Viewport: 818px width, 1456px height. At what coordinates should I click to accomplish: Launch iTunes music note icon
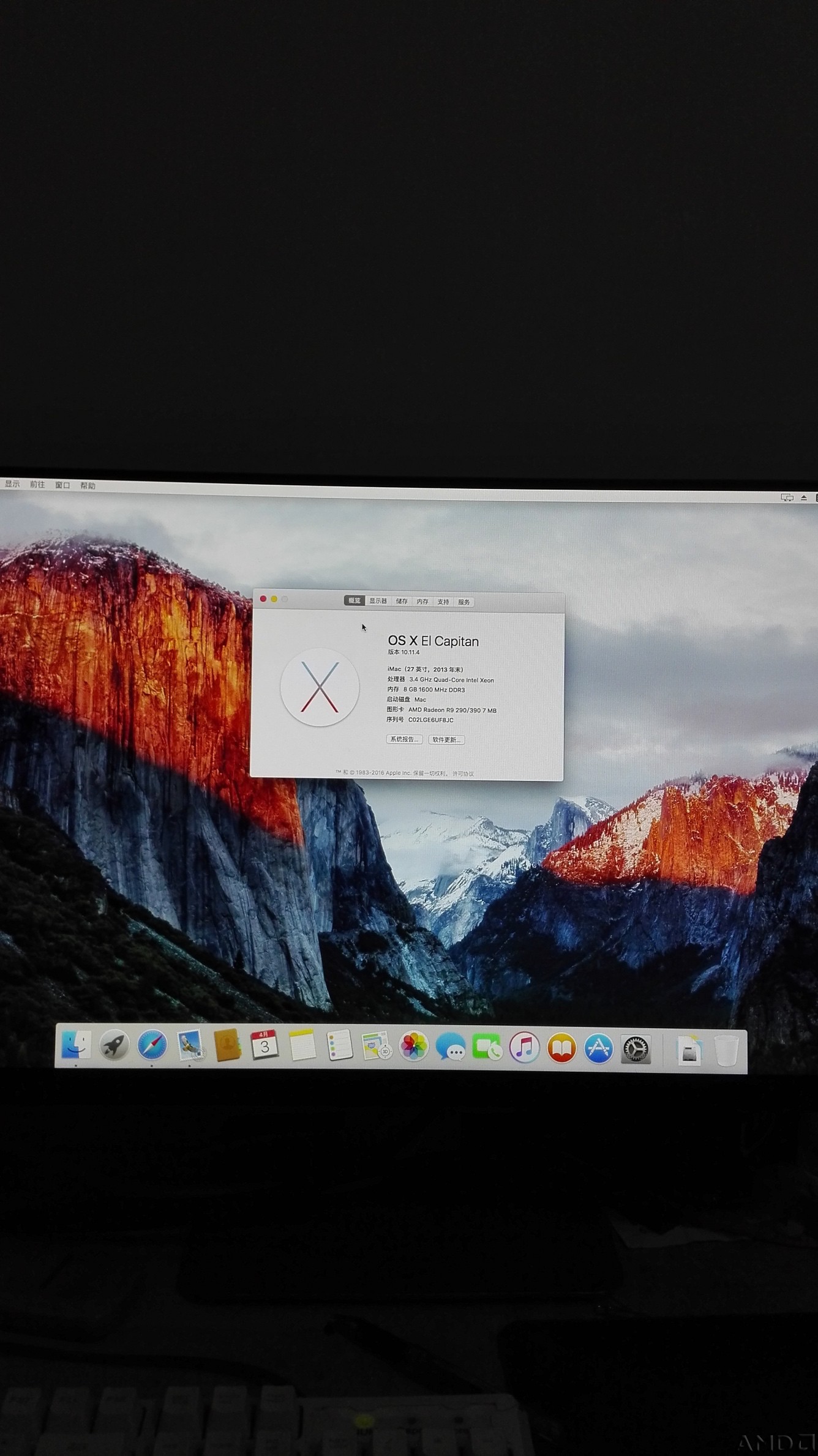click(525, 1047)
